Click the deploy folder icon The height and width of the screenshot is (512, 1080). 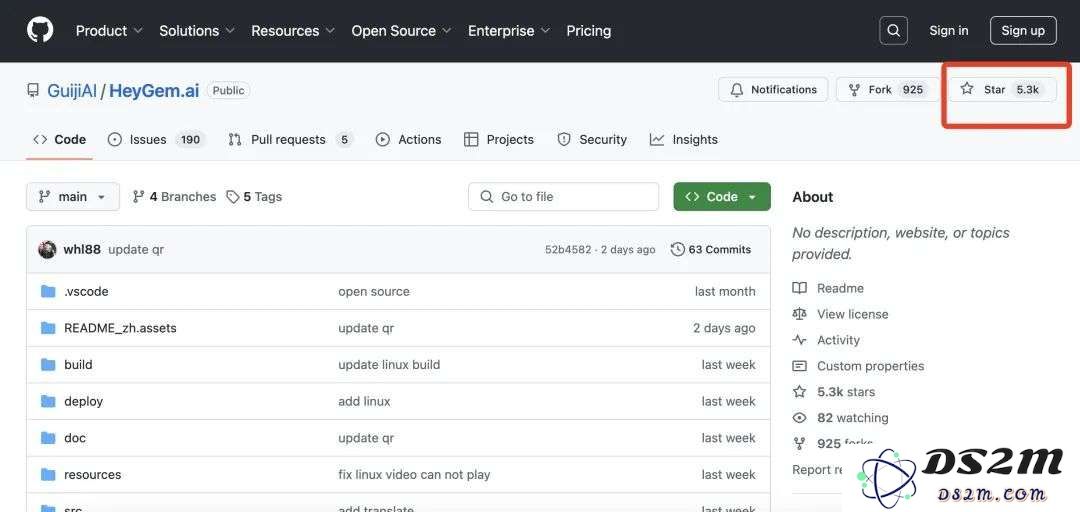click(48, 401)
